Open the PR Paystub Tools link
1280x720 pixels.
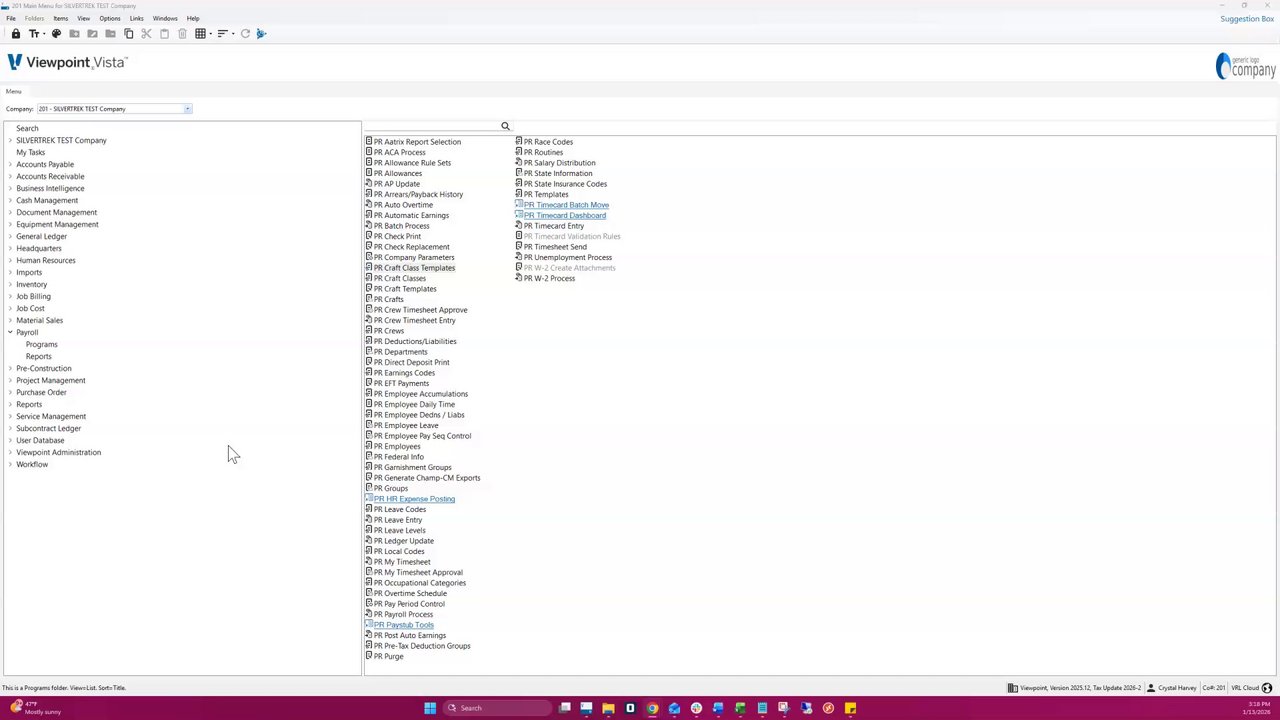(x=404, y=625)
